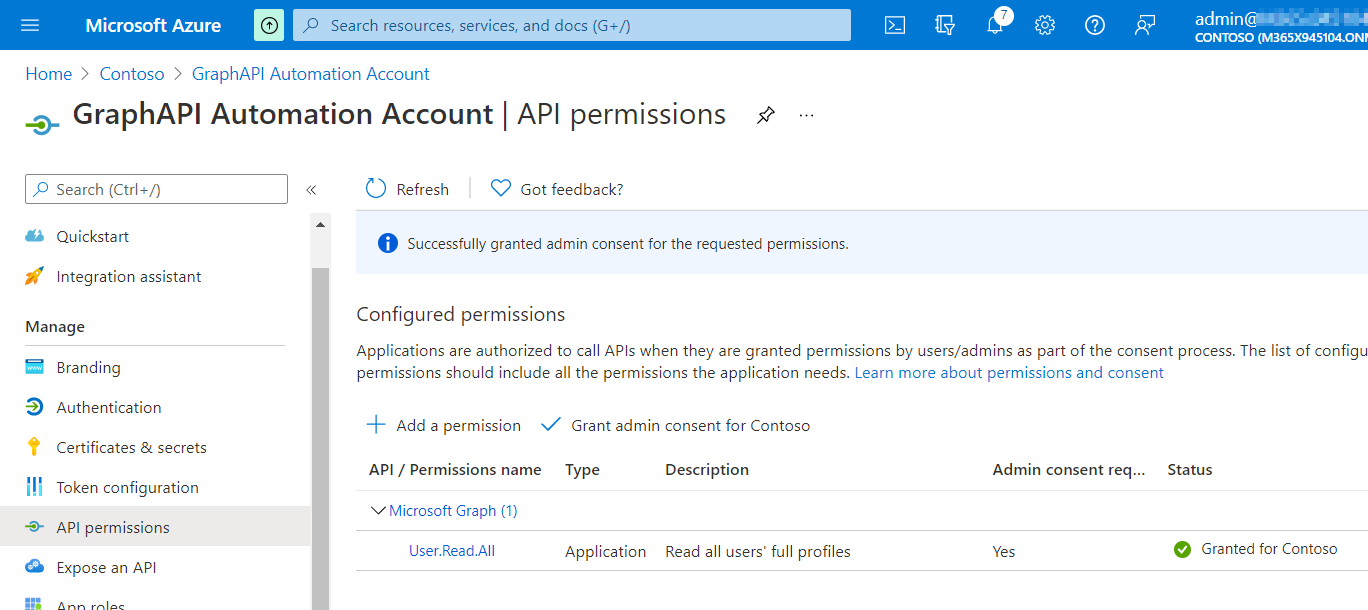Click the Application type cell
Screen dimensions: 1368x610
click(x=606, y=551)
